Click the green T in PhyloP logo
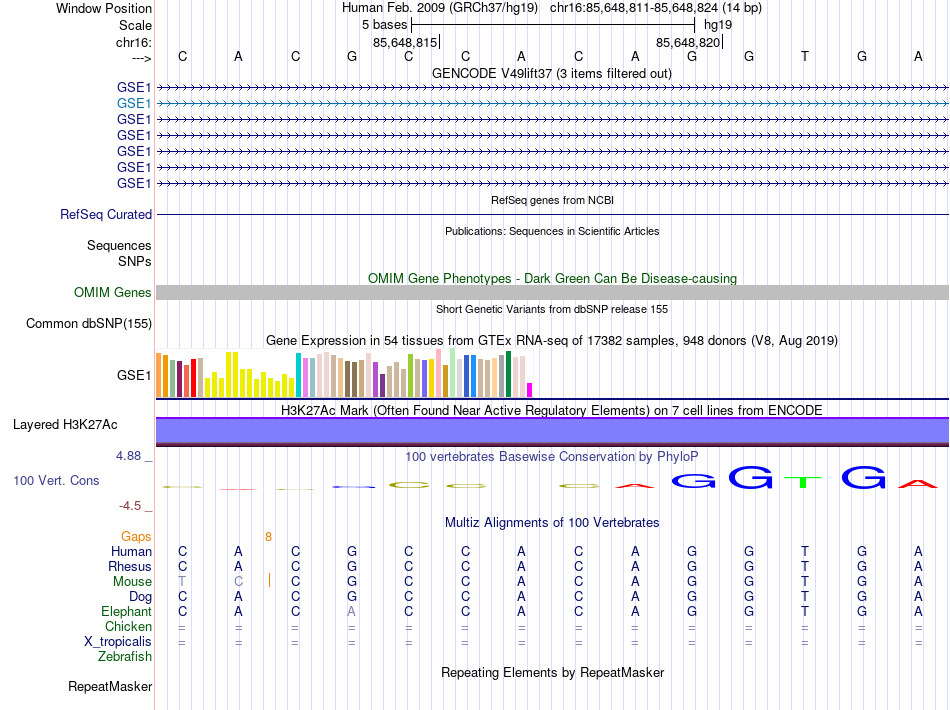Viewport: 950px width, 710px height. point(803,482)
